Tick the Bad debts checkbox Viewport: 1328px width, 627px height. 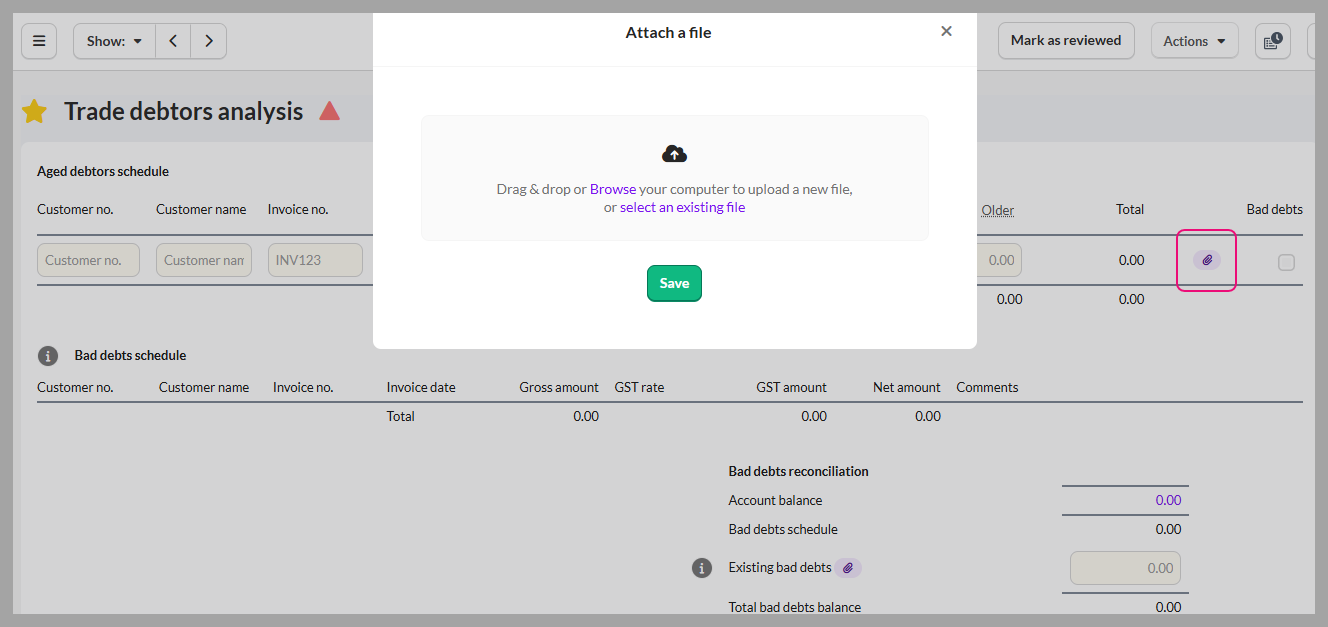(1286, 262)
